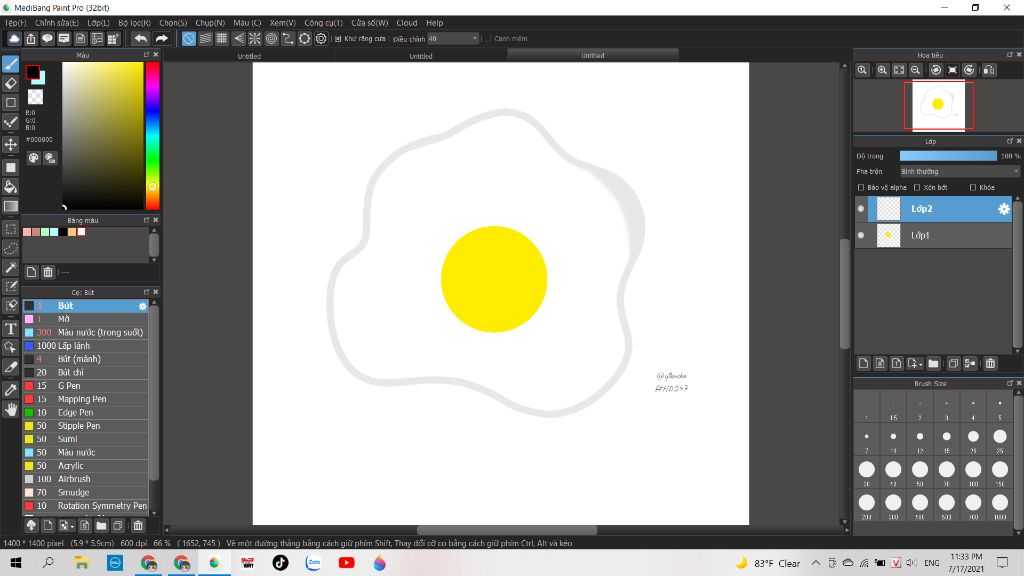This screenshot has width=1024, height=576.
Task: Undock the Brush Size panel
Action: tap(1010, 383)
